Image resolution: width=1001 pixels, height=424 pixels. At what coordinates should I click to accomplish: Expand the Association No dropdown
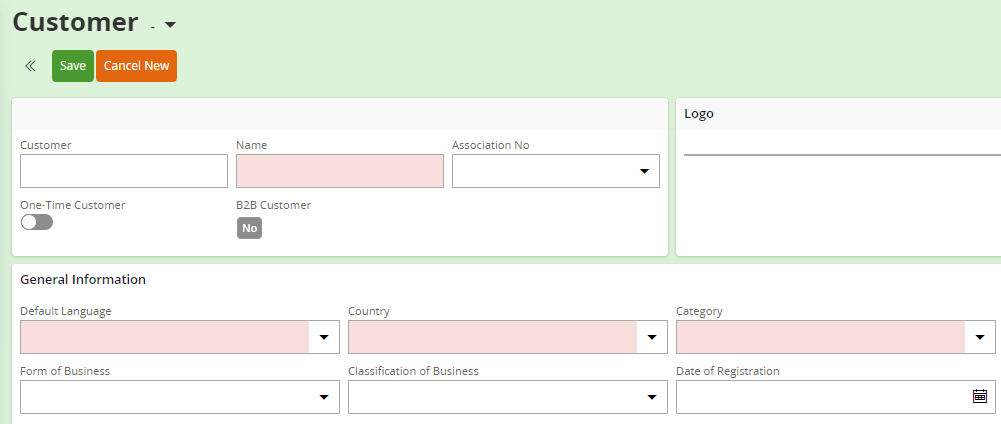(644, 172)
